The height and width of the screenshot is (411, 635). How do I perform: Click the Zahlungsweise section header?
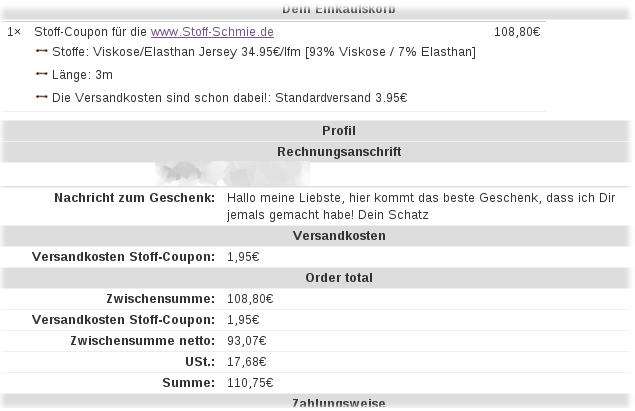[339, 403]
